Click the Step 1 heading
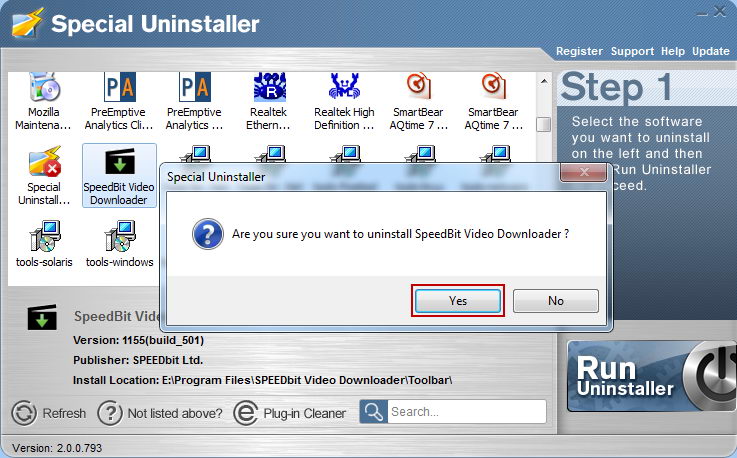737x458 pixels. tap(616, 87)
